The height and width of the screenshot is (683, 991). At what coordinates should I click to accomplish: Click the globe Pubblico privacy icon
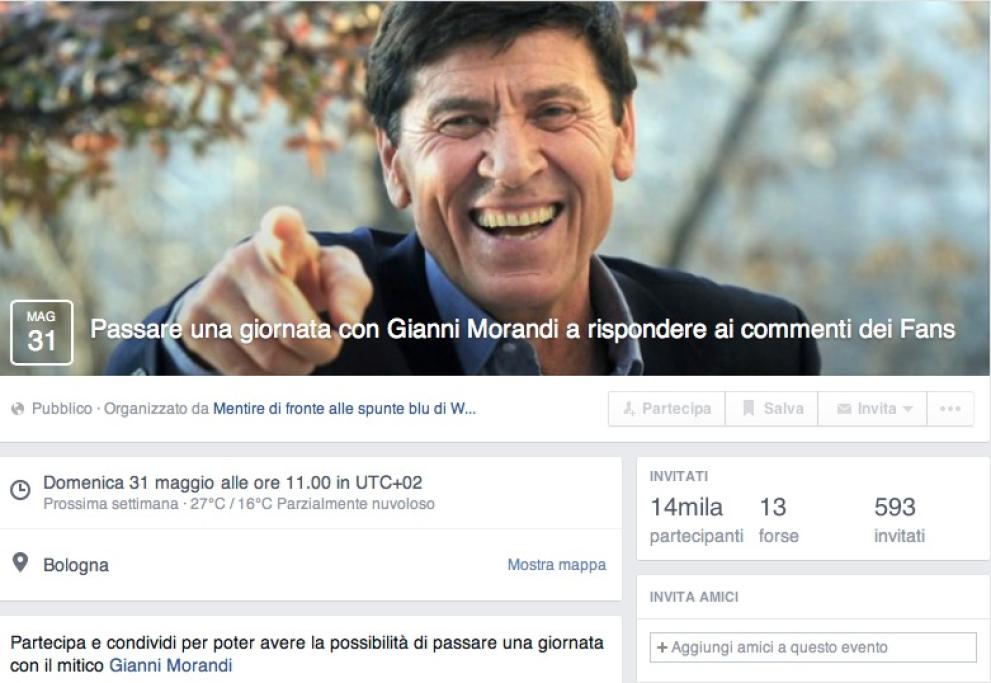tap(18, 409)
